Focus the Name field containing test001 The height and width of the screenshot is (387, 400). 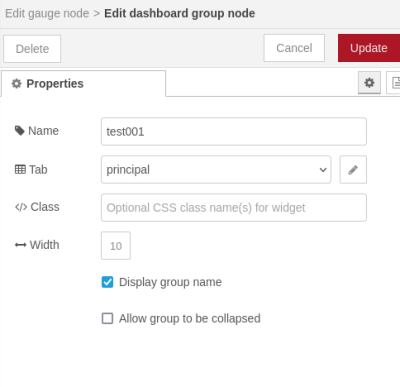point(234,131)
